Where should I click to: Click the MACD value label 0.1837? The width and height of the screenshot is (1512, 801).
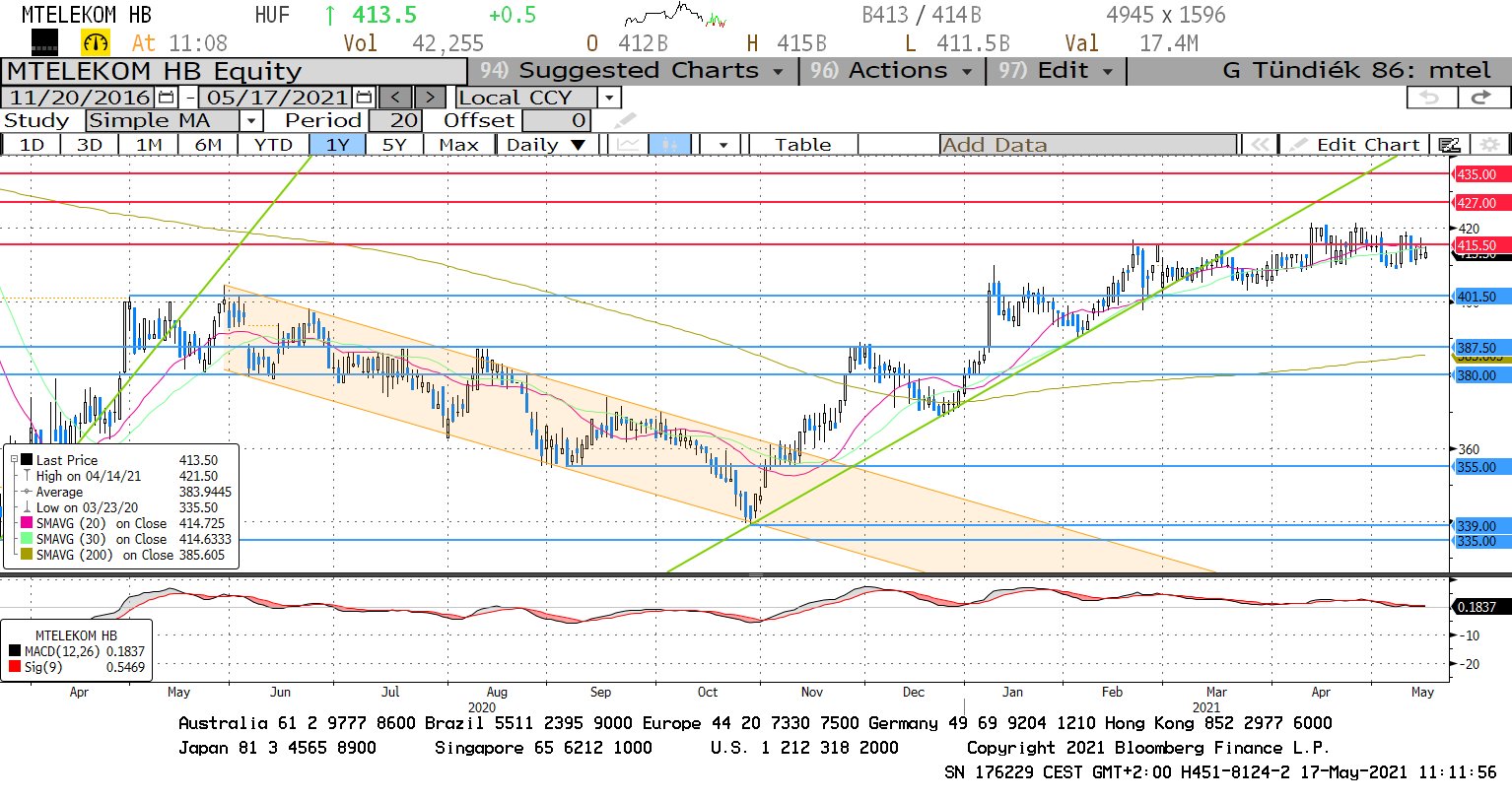coord(1481,607)
